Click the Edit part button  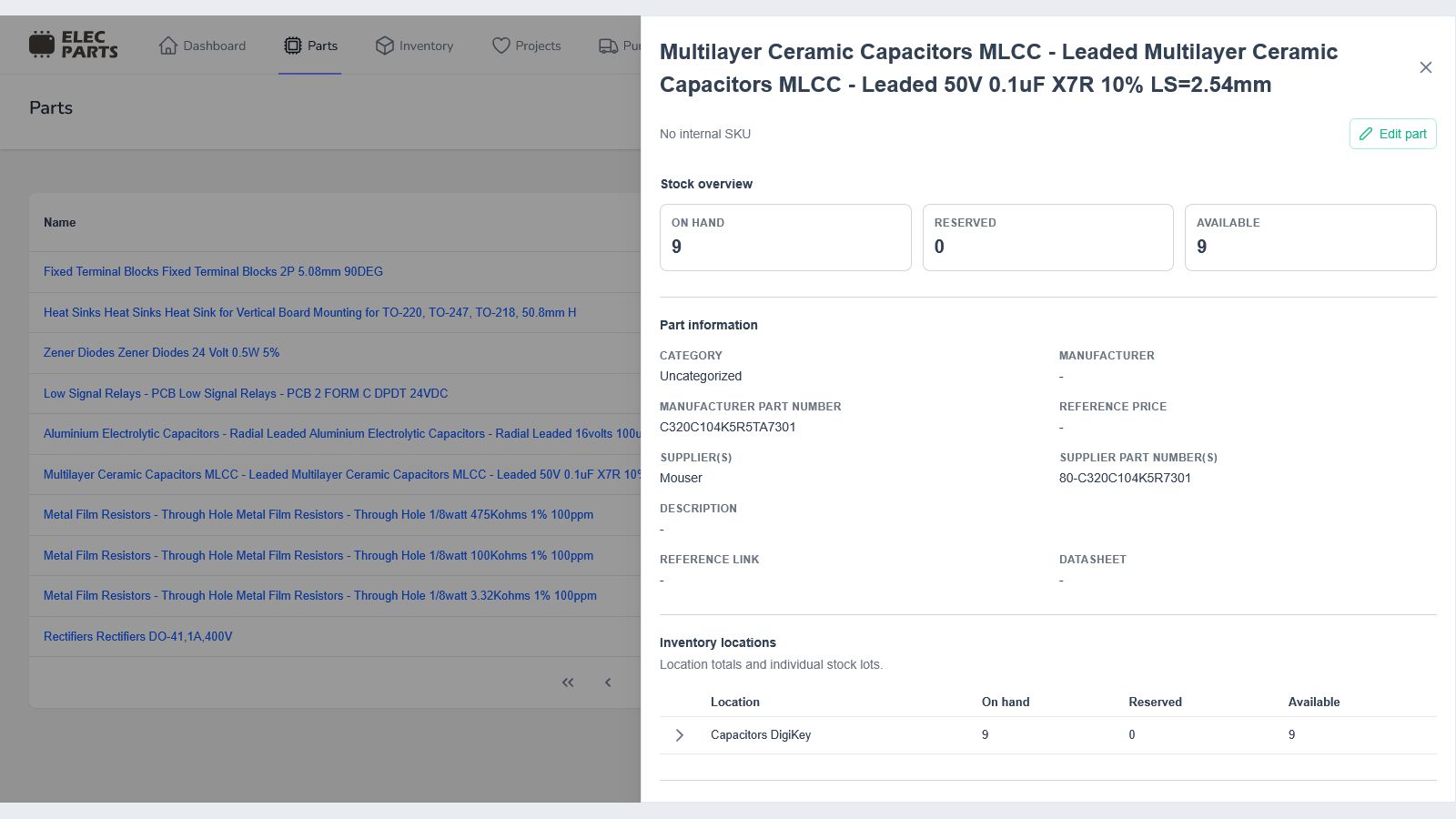pos(1392,134)
